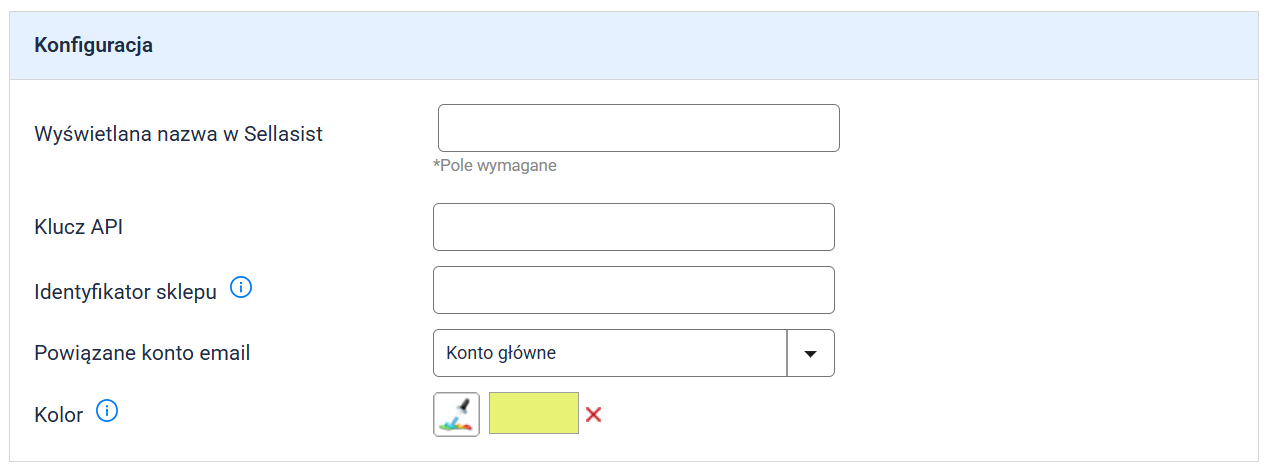Click the info icon next to Kolor
Screen dimensions: 1273x476
point(107,410)
